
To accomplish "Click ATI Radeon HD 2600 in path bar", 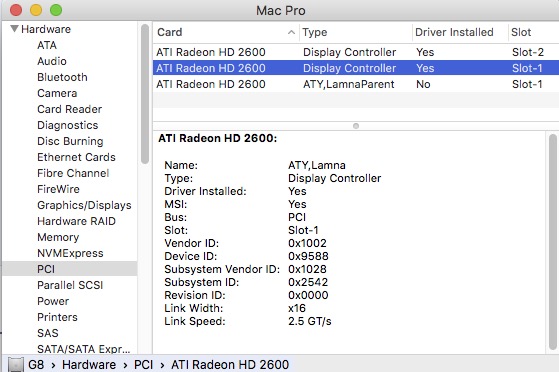I will click(230, 365).
